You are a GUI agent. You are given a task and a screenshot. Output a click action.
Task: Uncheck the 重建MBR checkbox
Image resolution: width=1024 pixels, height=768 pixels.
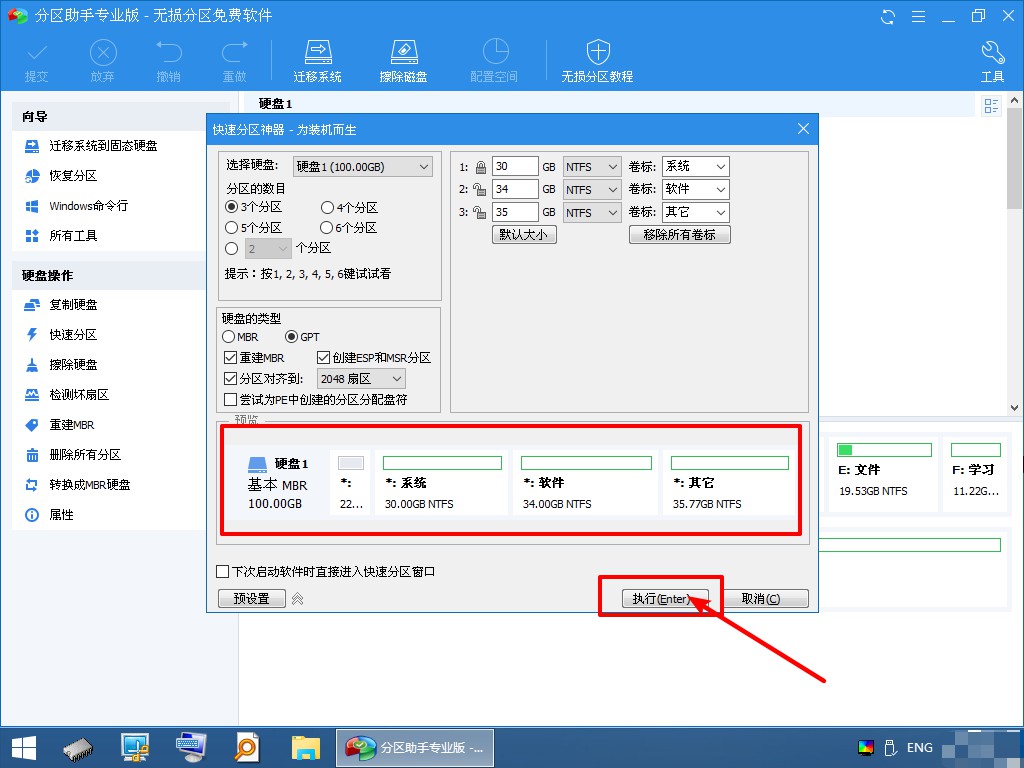[x=230, y=358]
